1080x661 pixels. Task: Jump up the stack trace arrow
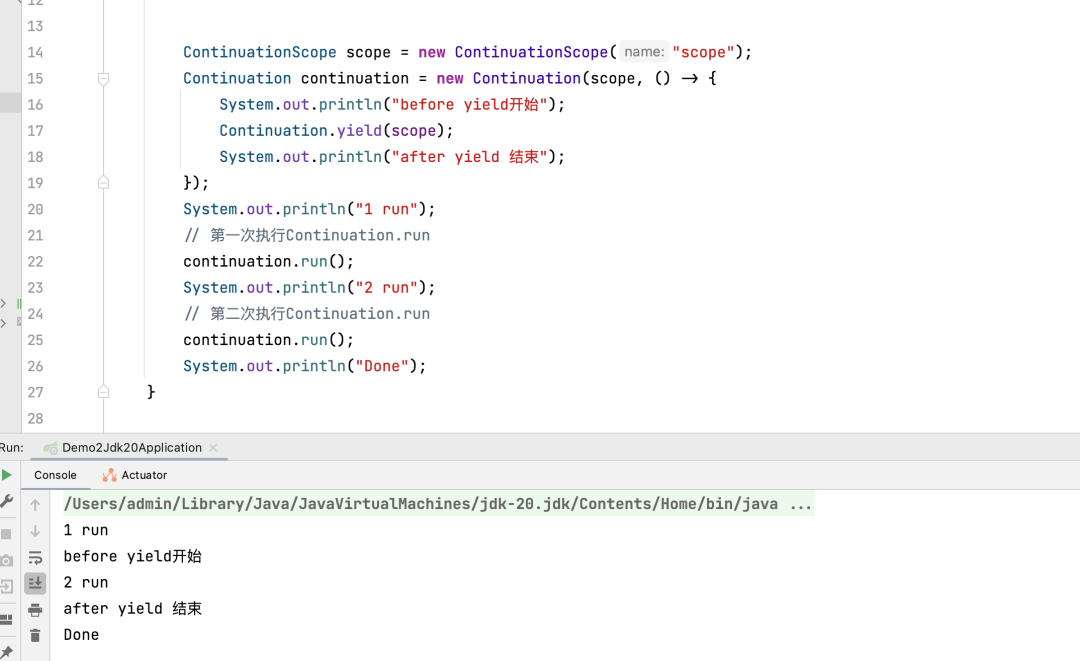35,505
